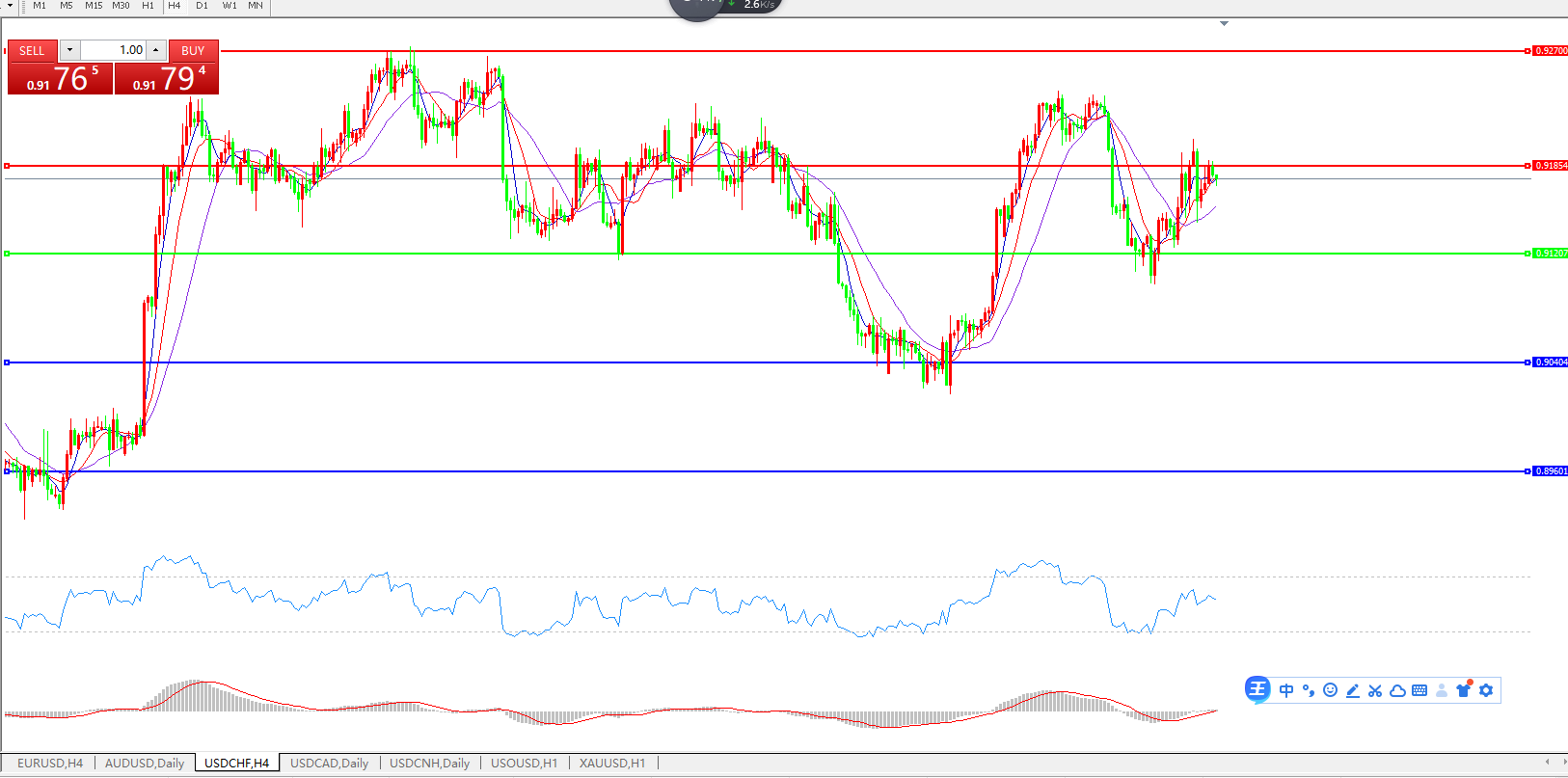The height and width of the screenshot is (778, 1568).
Task: Expand the chart shift triangle marker
Action: point(1224,23)
